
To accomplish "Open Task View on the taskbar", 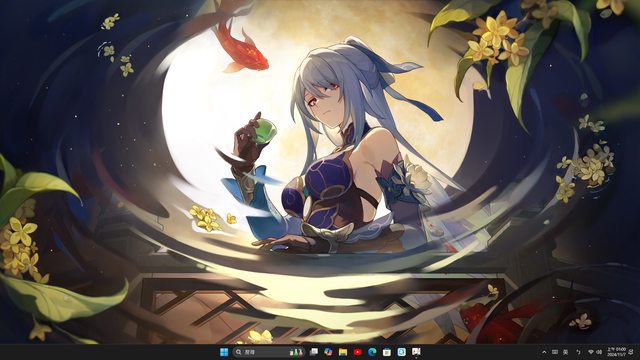I will (x=314, y=352).
